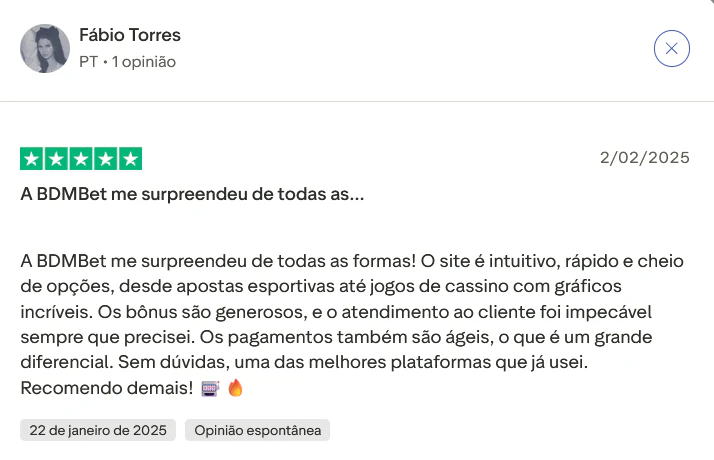The image size is (714, 460).
Task: Click the review body paragraph text
Action: 350,310
